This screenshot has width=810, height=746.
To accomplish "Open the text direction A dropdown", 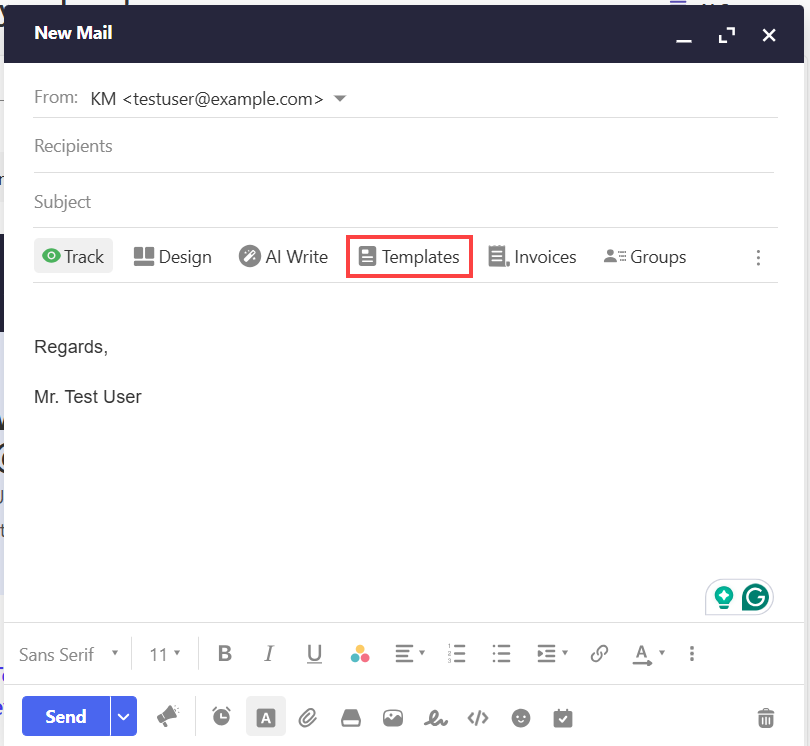I will (x=648, y=655).
